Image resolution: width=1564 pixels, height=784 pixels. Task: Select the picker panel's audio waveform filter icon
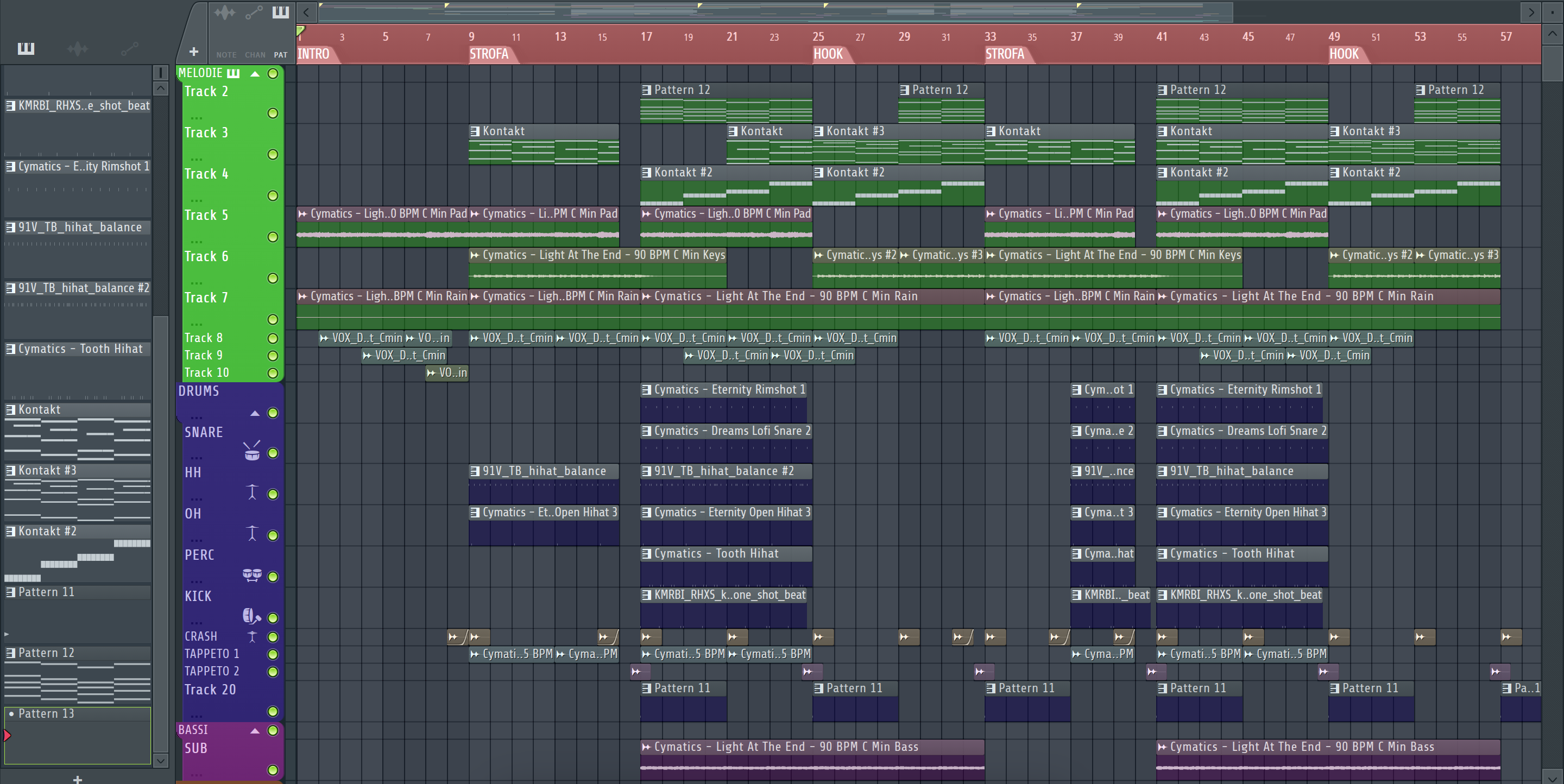(x=78, y=48)
